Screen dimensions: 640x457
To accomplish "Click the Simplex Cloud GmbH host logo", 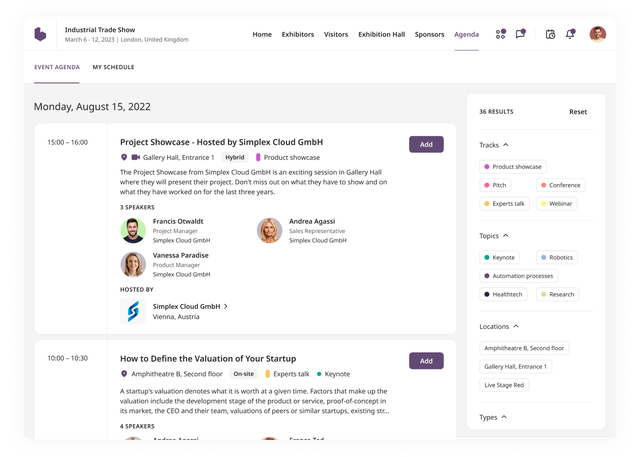I will pos(133,312).
